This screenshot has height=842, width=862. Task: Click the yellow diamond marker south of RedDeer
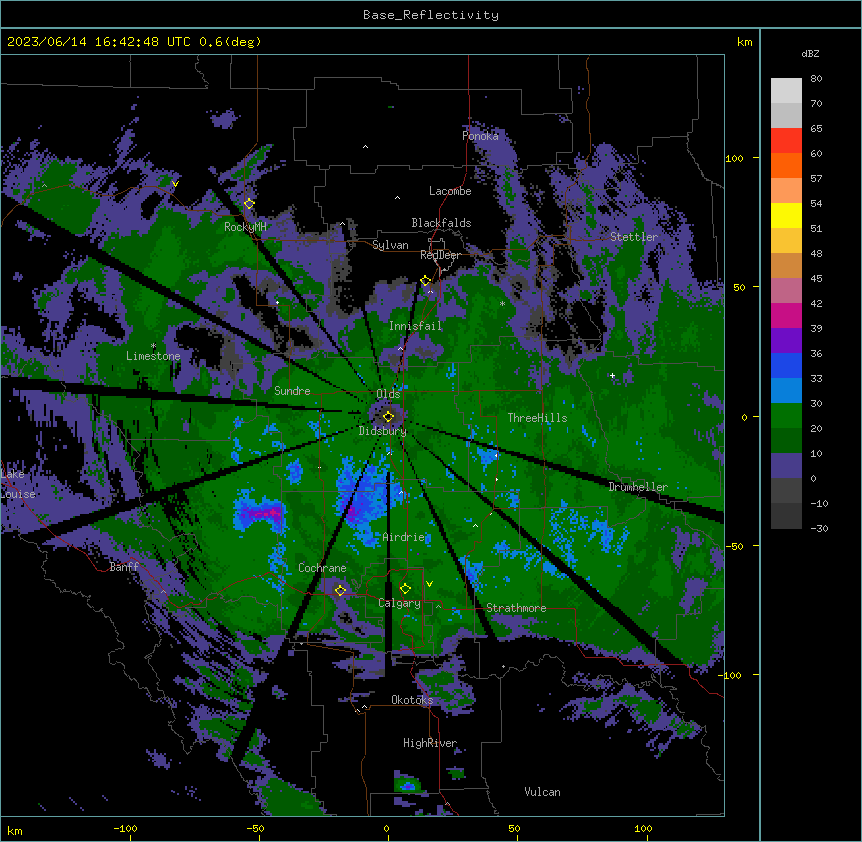coord(426,281)
